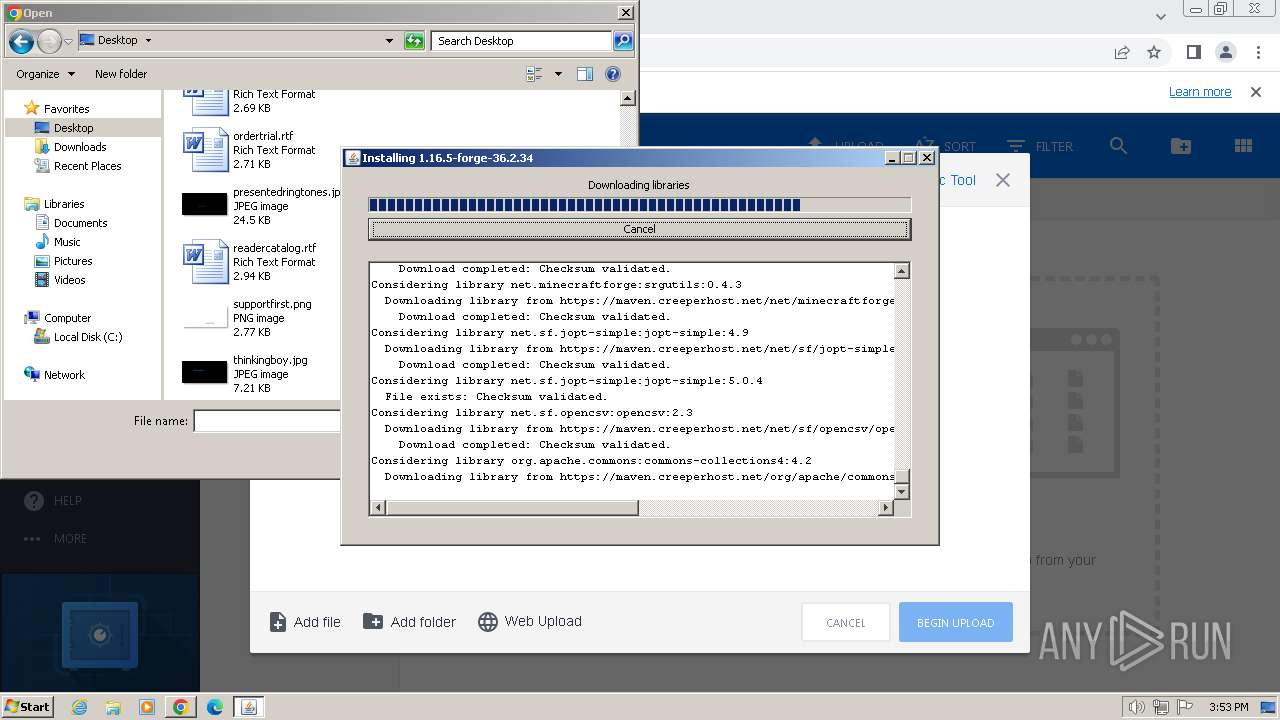Click the Windows Start button
The height and width of the screenshot is (720, 1280).
tap(27, 706)
